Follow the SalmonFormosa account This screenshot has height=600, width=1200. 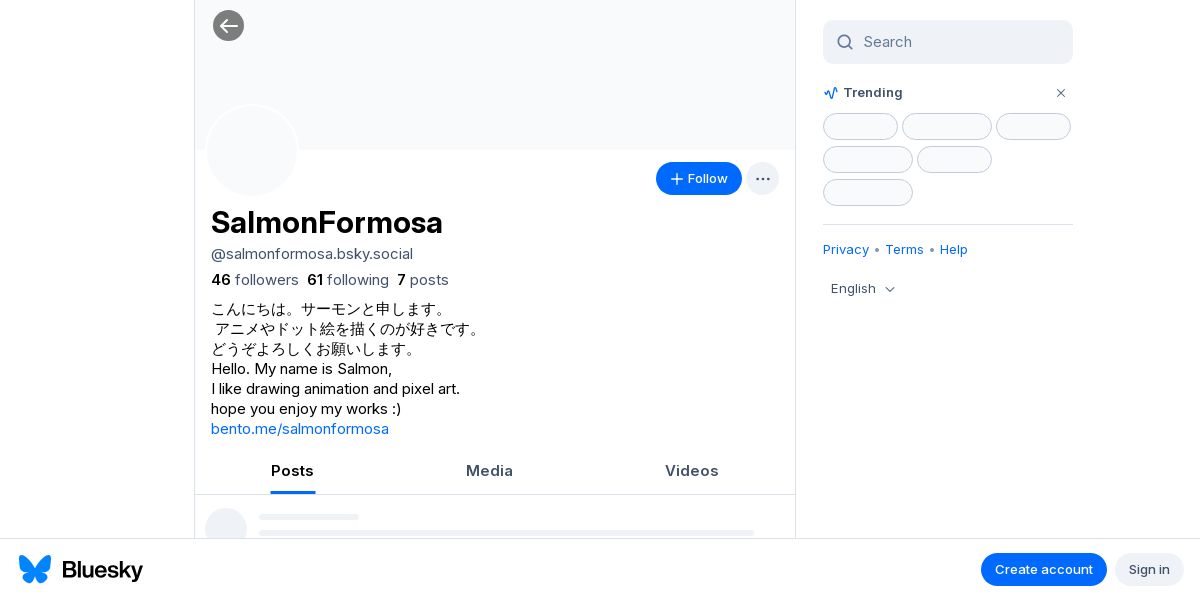[x=698, y=179]
